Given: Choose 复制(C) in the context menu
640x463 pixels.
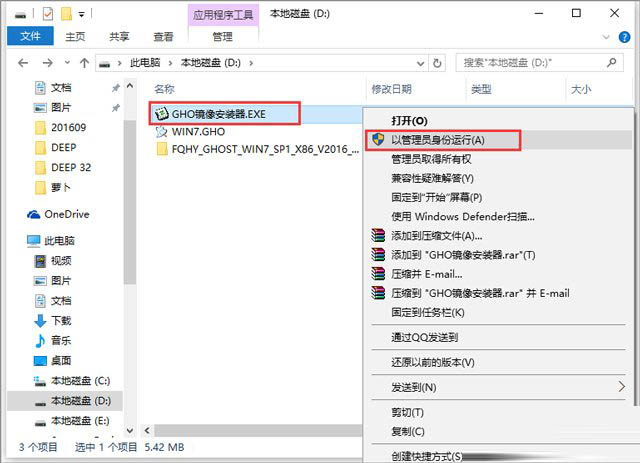Looking at the screenshot, I should 408,432.
